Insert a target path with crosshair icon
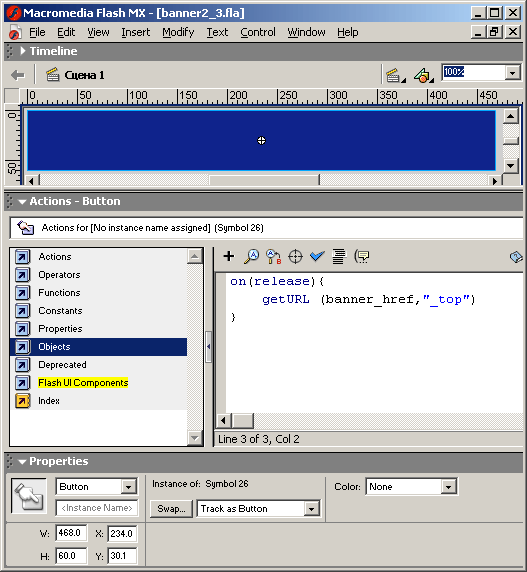 (295, 256)
